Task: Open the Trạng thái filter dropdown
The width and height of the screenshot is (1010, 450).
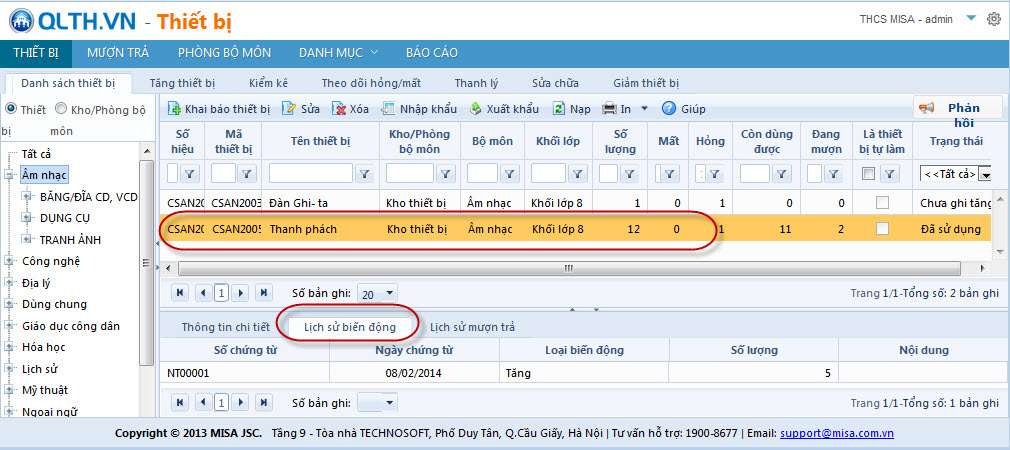Action: pos(985,174)
